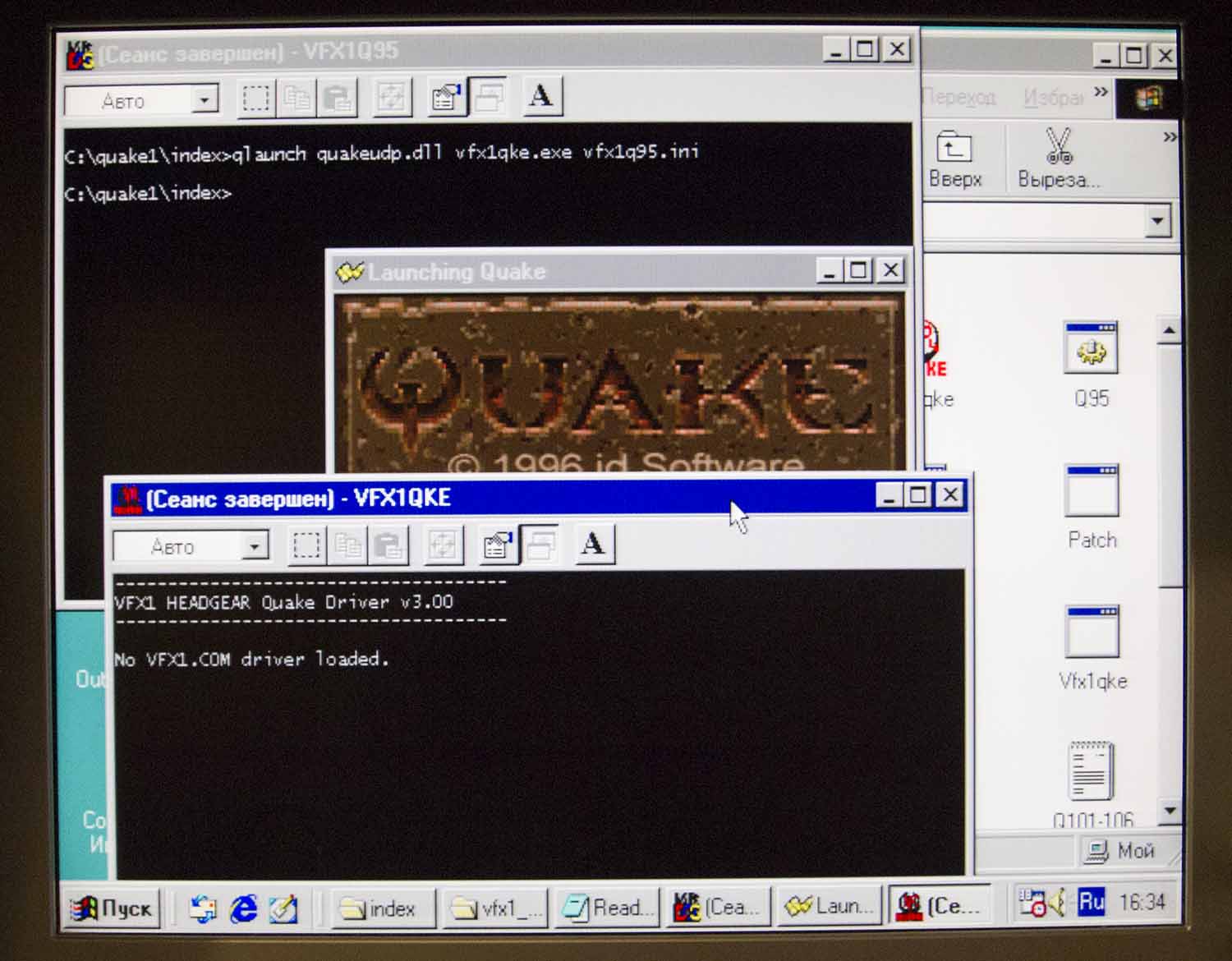This screenshot has width=1232, height=961.
Task: Click Quake icon in Launching Quake title bar
Action: (350, 271)
